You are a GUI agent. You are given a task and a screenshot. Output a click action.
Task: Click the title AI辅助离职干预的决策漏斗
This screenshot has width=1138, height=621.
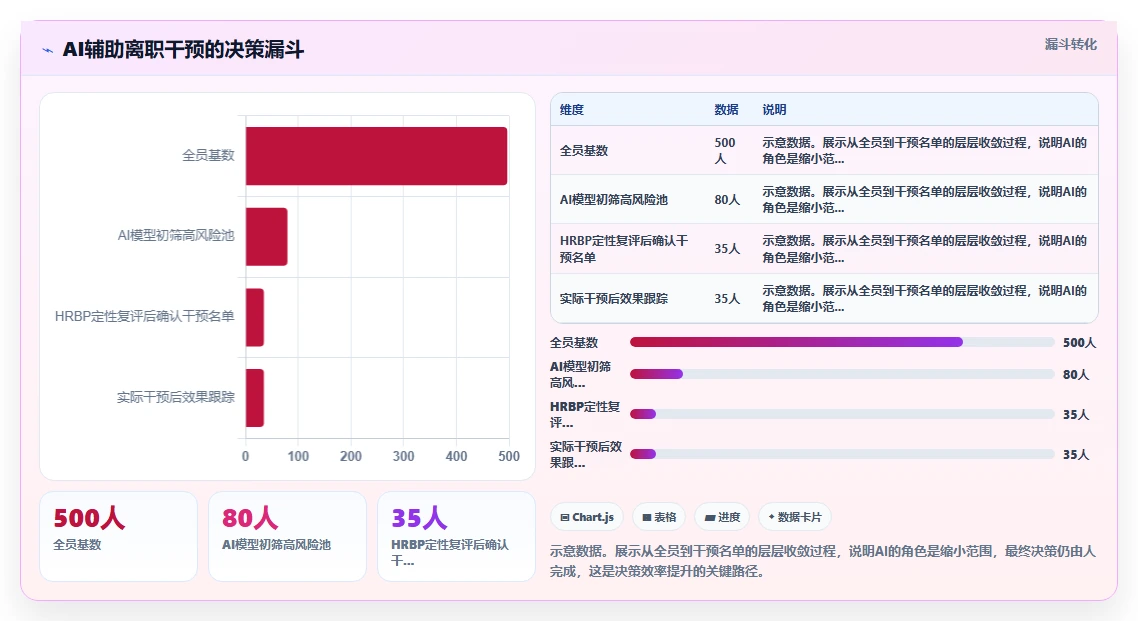click(183, 49)
